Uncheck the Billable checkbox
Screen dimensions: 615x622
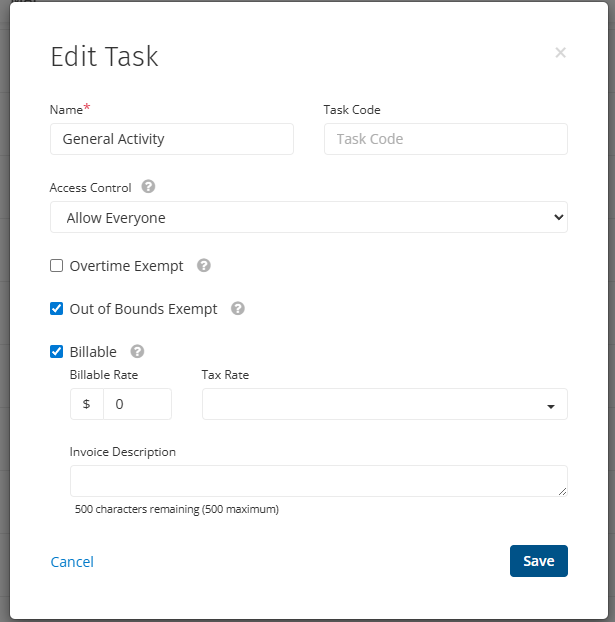point(57,352)
